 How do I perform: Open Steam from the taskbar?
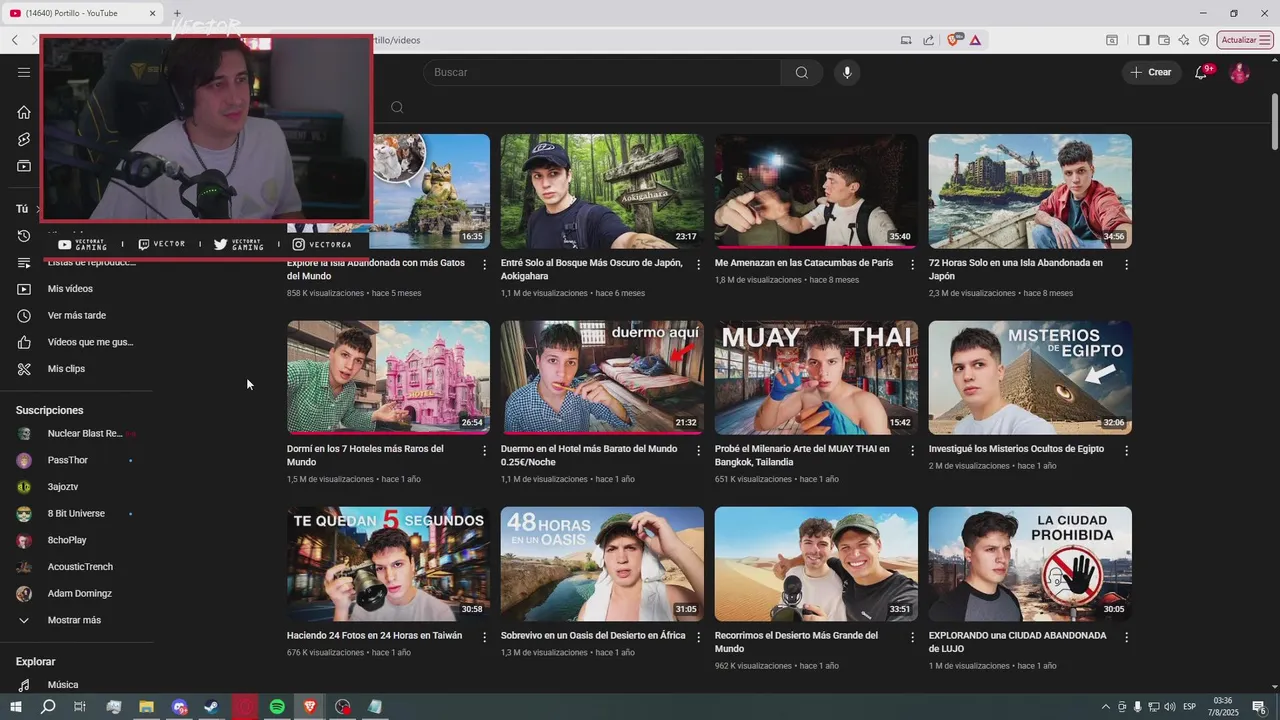pos(211,707)
